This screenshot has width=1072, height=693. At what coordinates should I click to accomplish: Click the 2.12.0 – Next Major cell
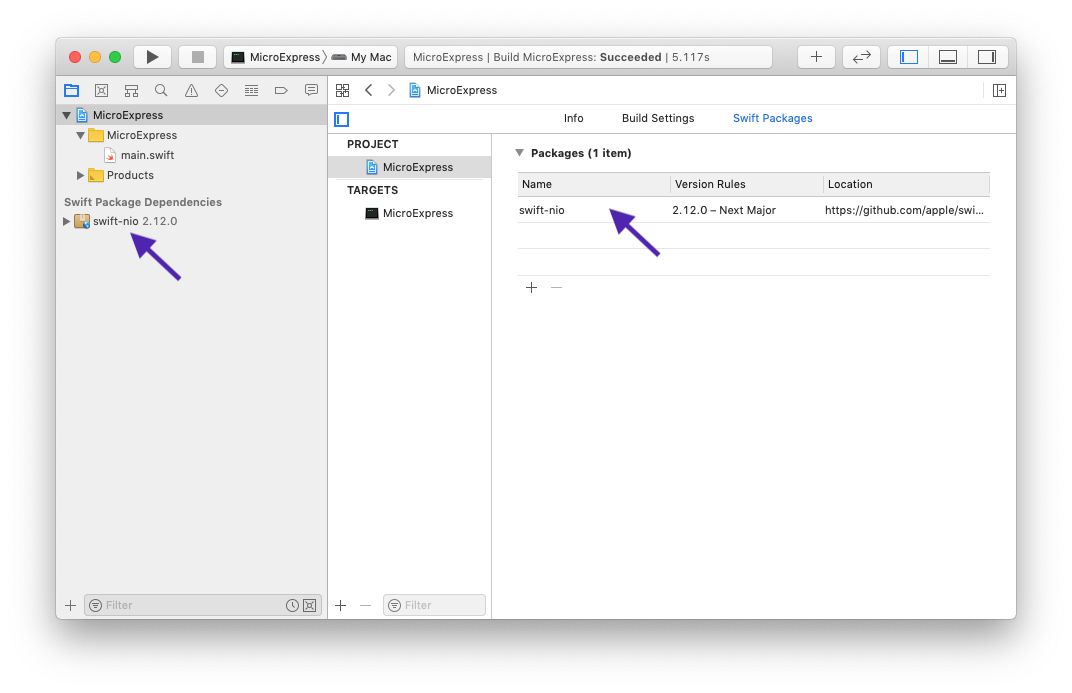point(724,210)
